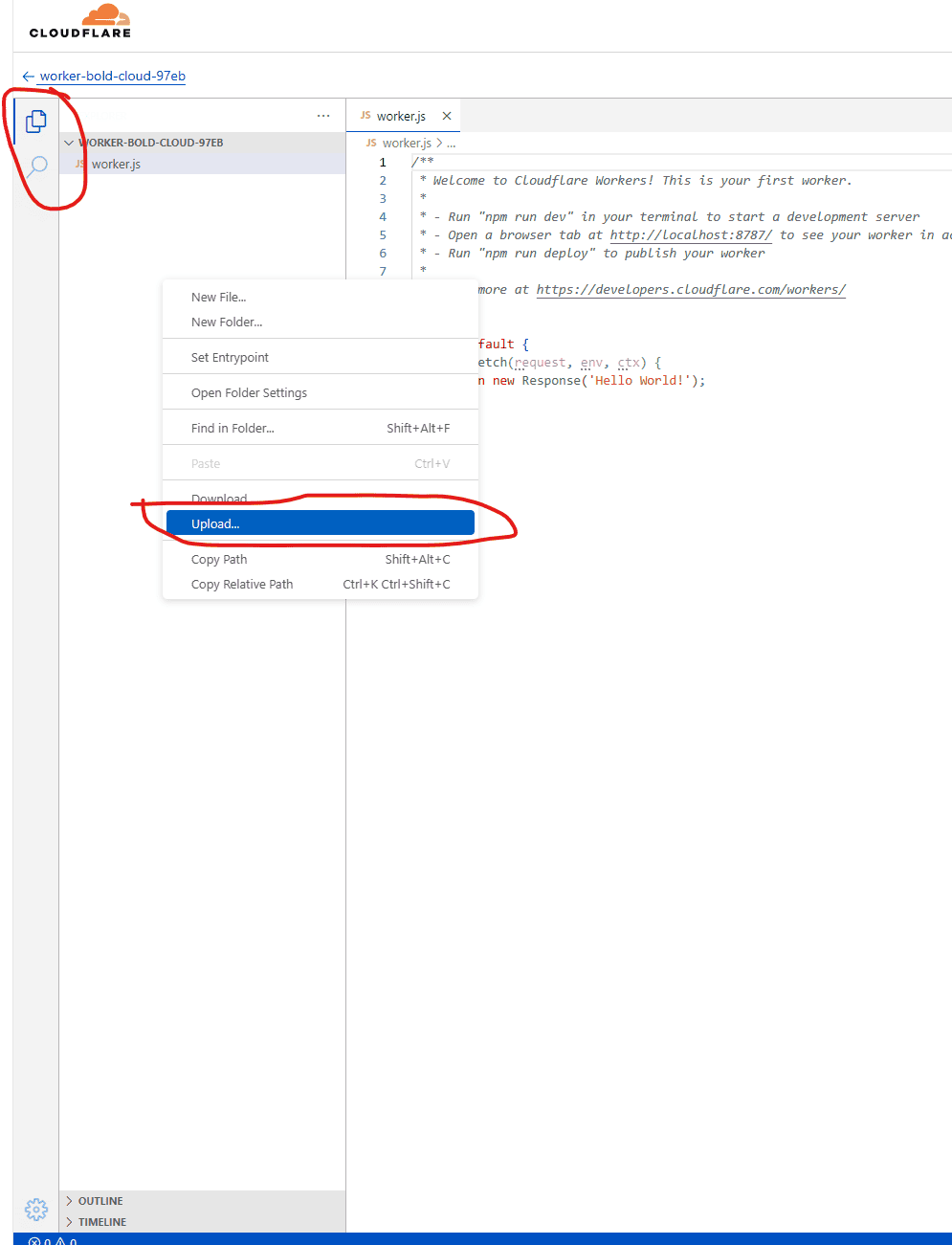This screenshot has height=1245, width=952.
Task: Open the worker-bold-cloud-97eb breadcrumb link
Action: click(113, 77)
